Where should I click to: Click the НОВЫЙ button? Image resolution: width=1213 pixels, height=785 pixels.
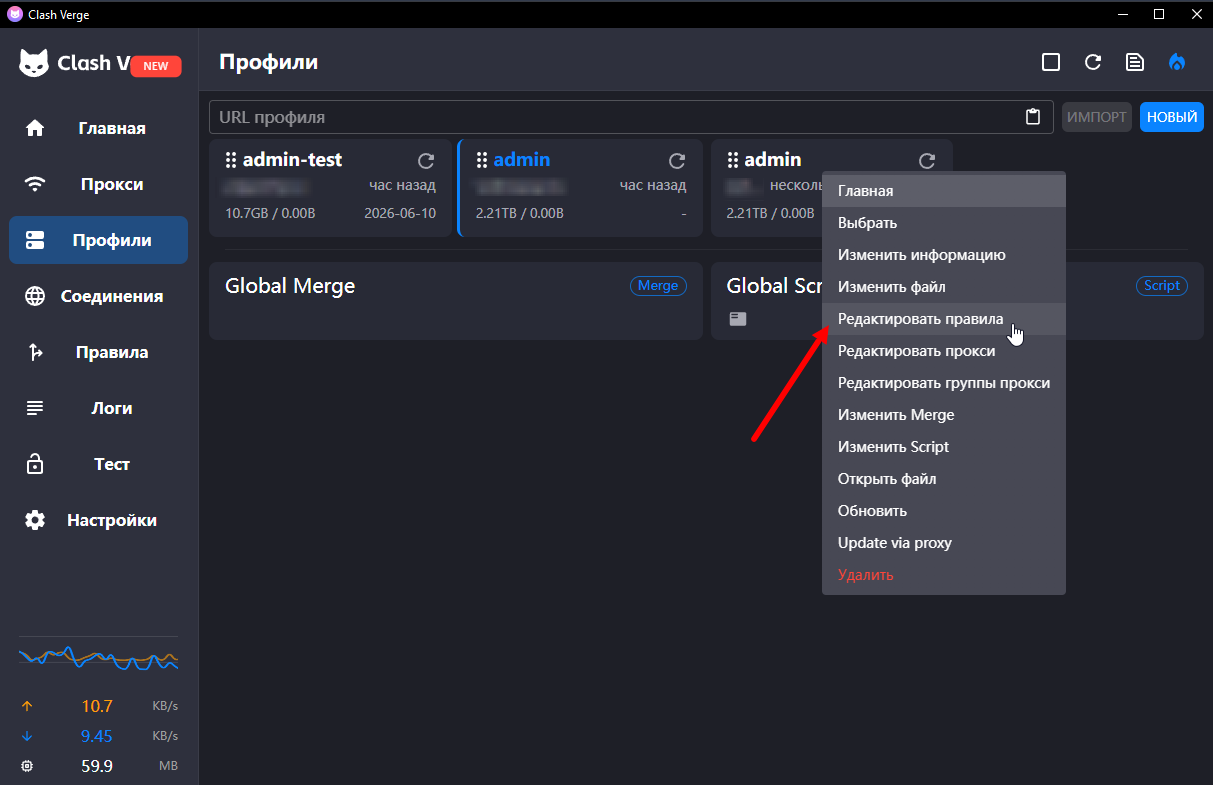1172,117
